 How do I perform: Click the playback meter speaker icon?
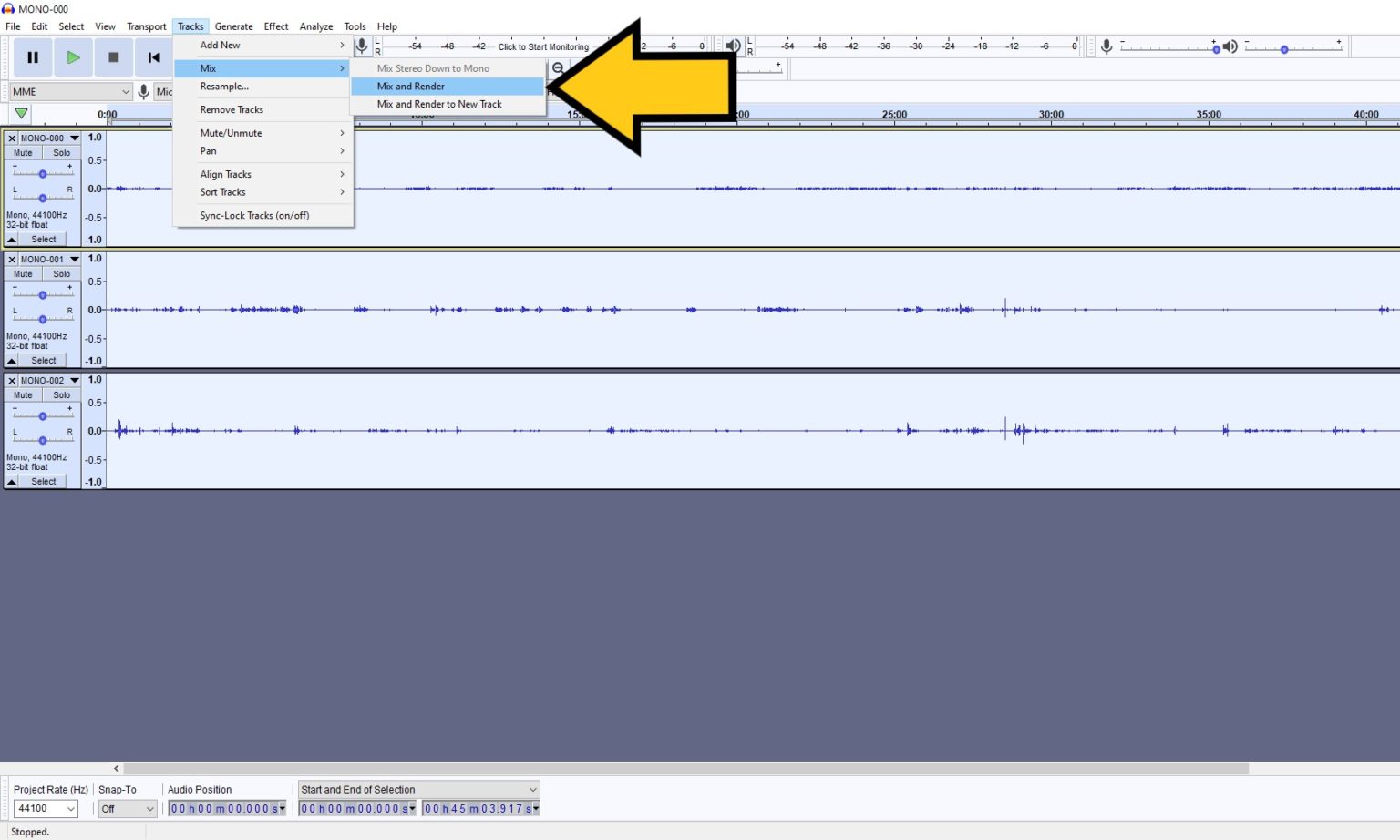733,46
